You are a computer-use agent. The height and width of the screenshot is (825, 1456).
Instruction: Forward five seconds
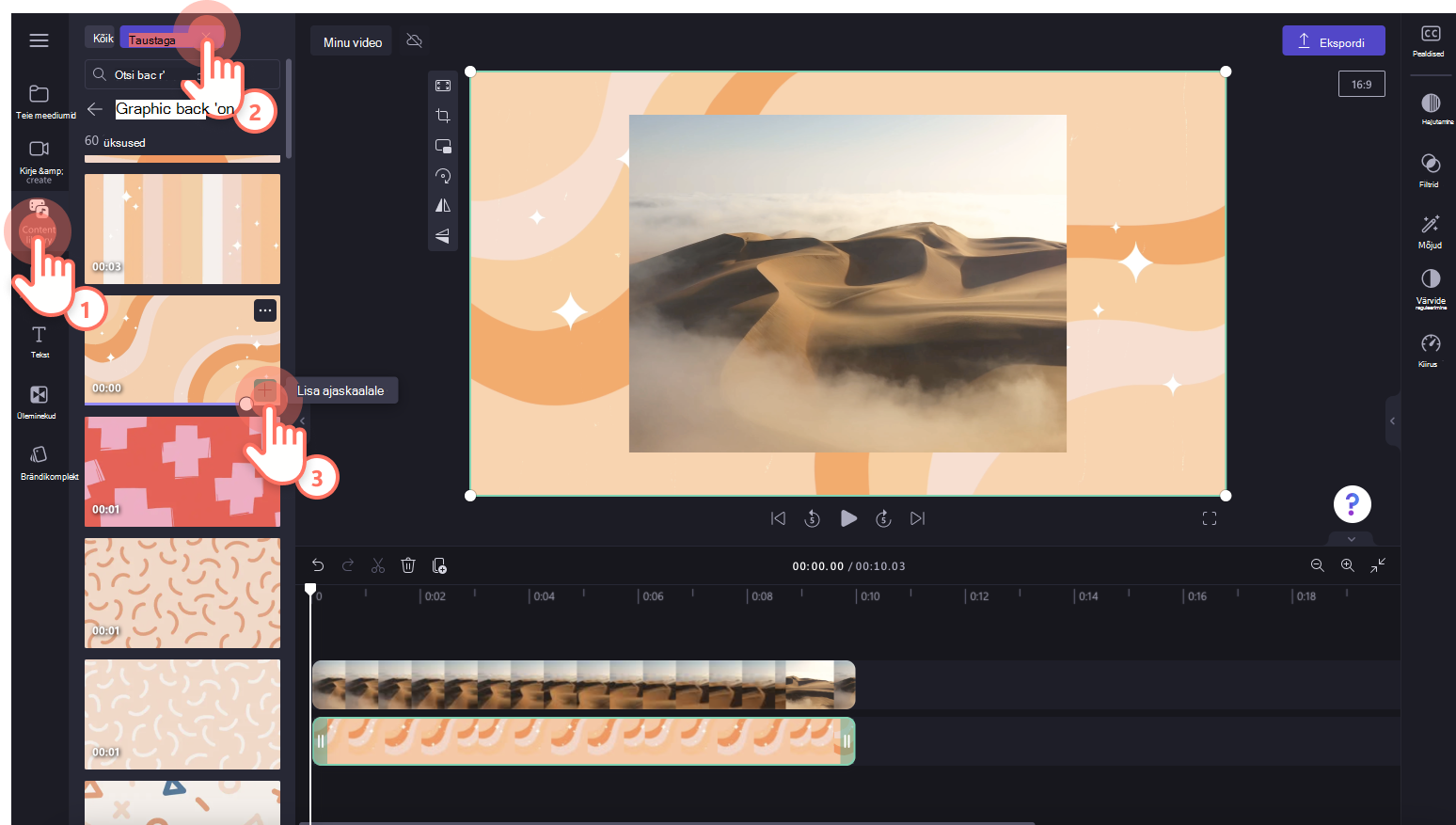pos(883,518)
